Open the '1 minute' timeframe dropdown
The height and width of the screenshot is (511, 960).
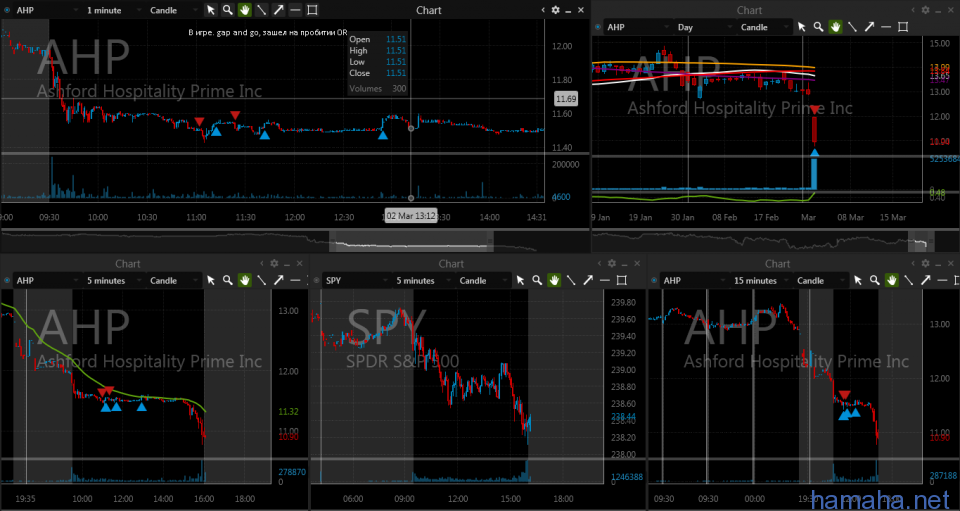[113, 10]
